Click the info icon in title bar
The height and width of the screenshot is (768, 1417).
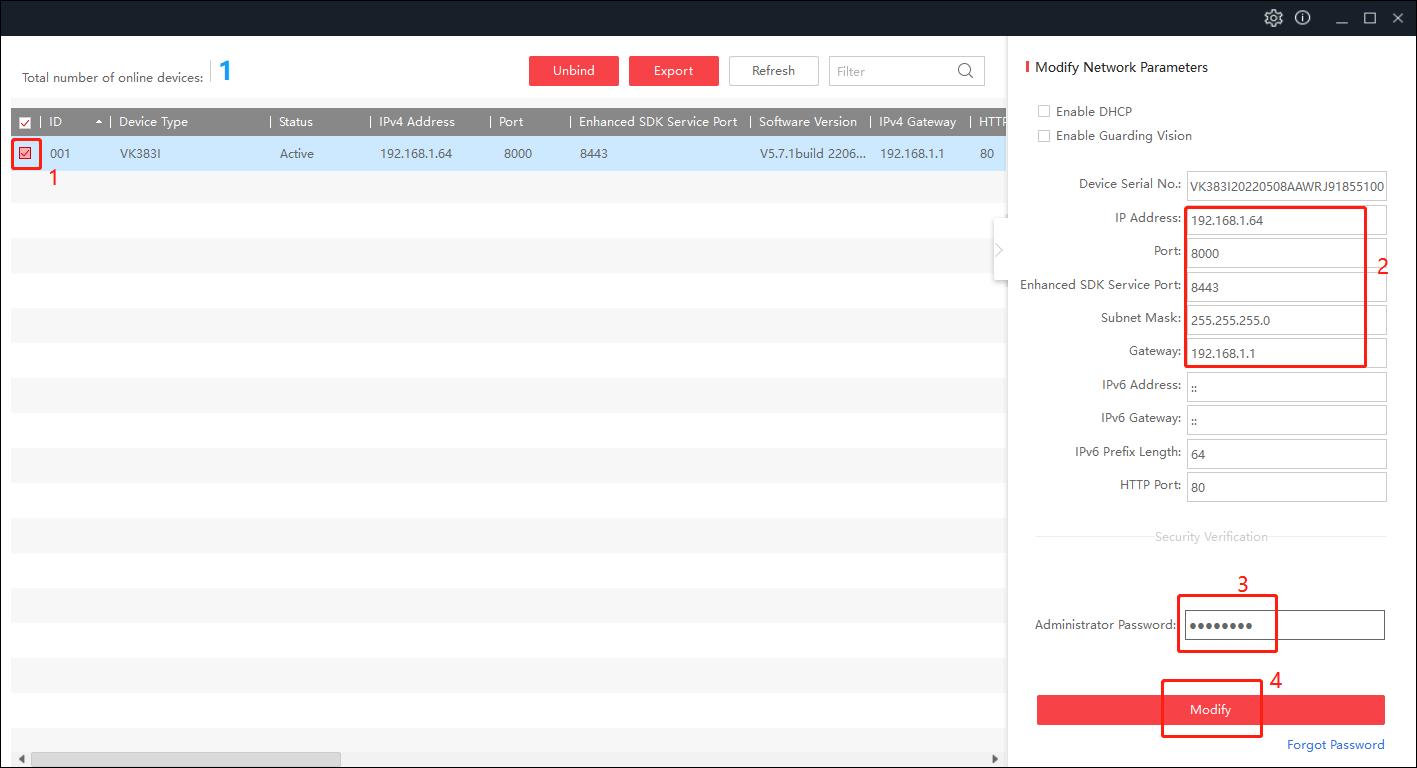1302,18
